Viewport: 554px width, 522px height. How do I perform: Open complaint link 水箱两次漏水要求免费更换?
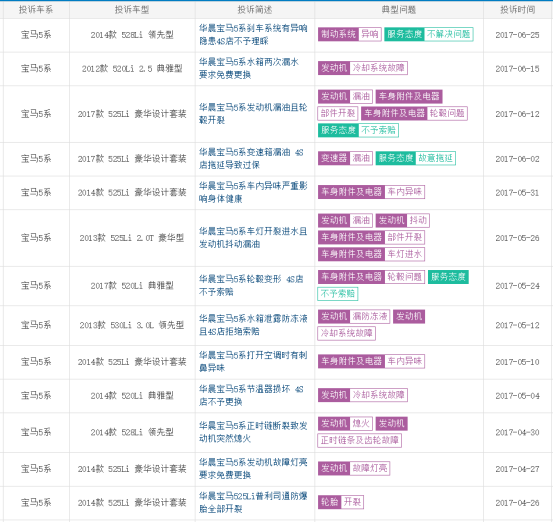pyautogui.click(x=249, y=68)
